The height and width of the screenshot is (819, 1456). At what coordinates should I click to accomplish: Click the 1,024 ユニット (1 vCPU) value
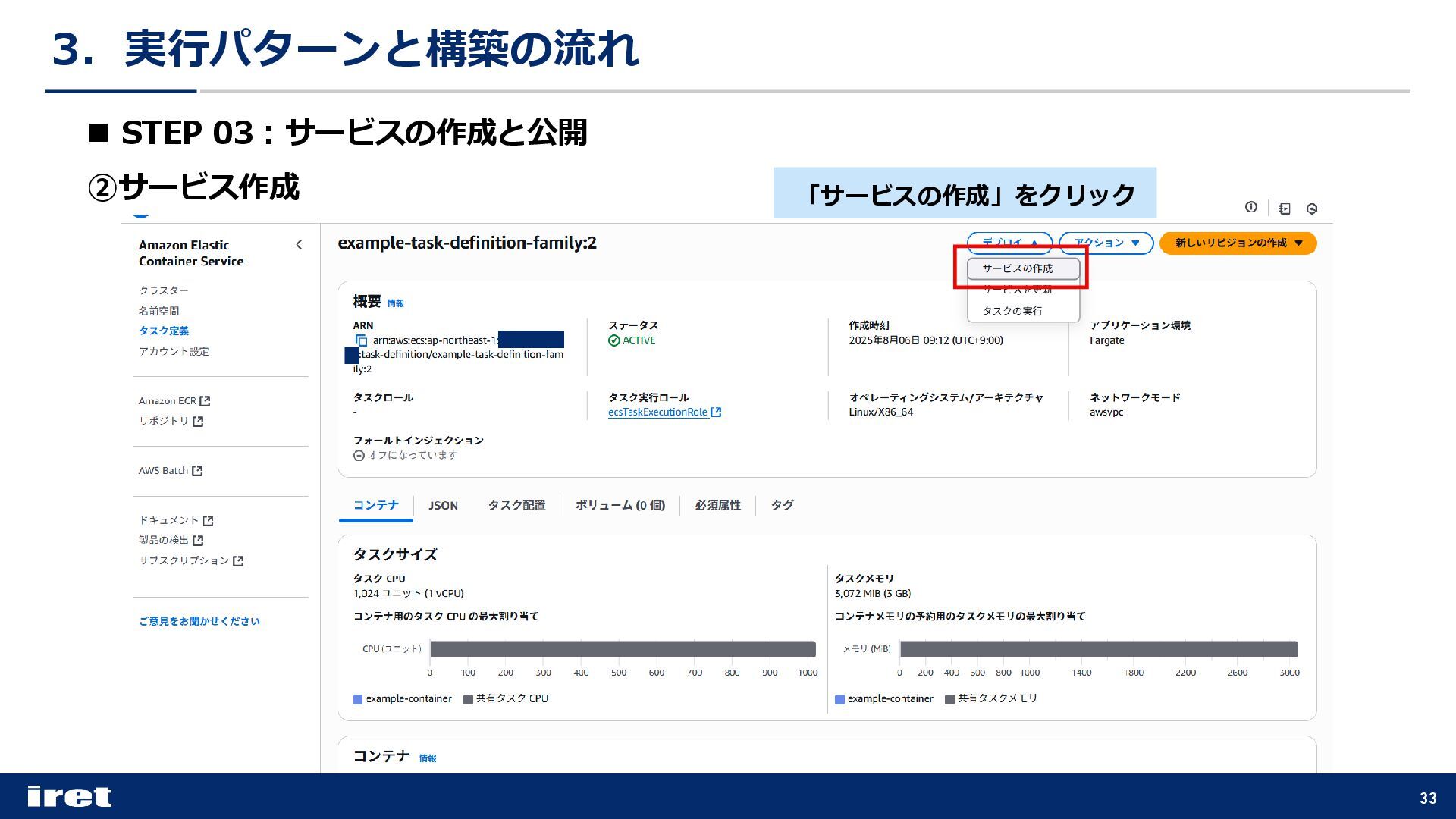click(408, 594)
